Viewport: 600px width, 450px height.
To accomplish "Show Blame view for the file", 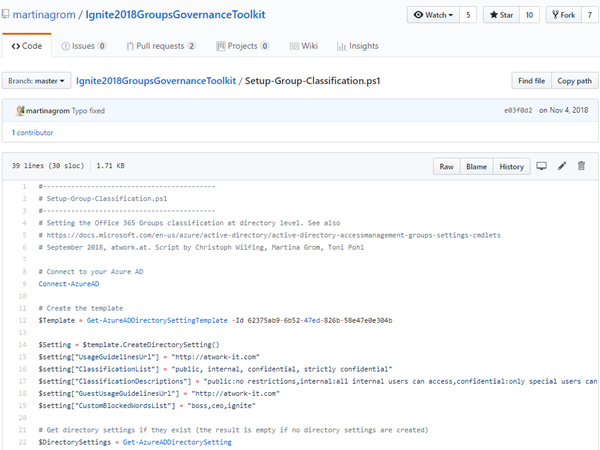I will 475,166.
